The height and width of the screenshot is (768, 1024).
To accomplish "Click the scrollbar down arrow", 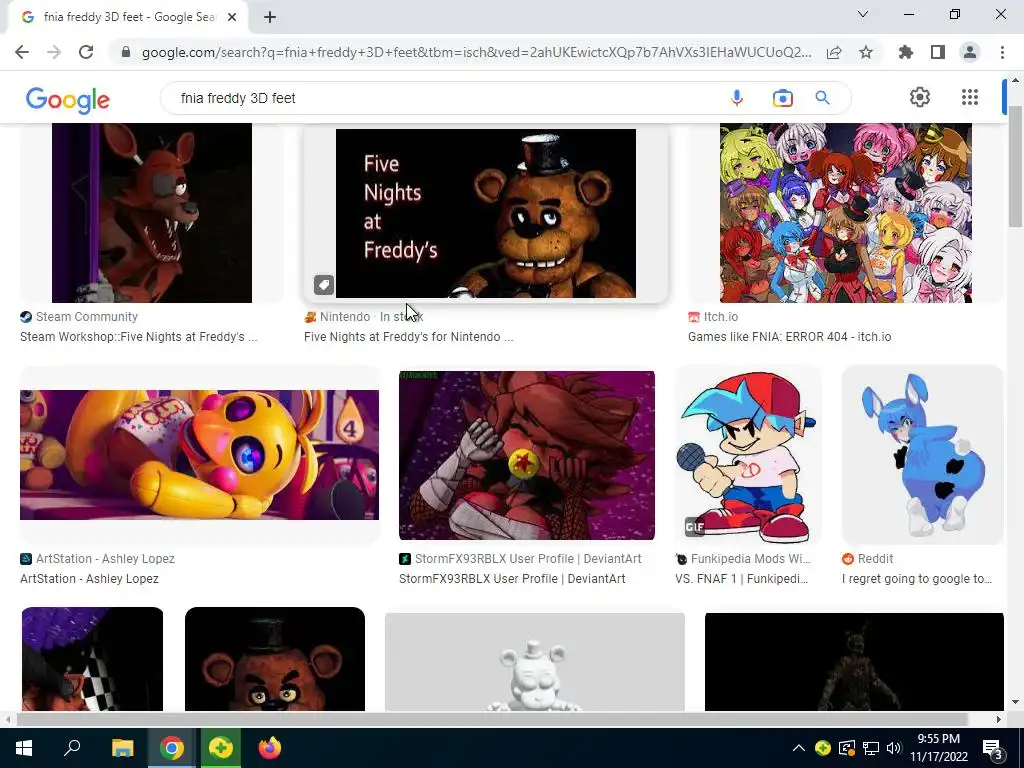I will (1016, 703).
